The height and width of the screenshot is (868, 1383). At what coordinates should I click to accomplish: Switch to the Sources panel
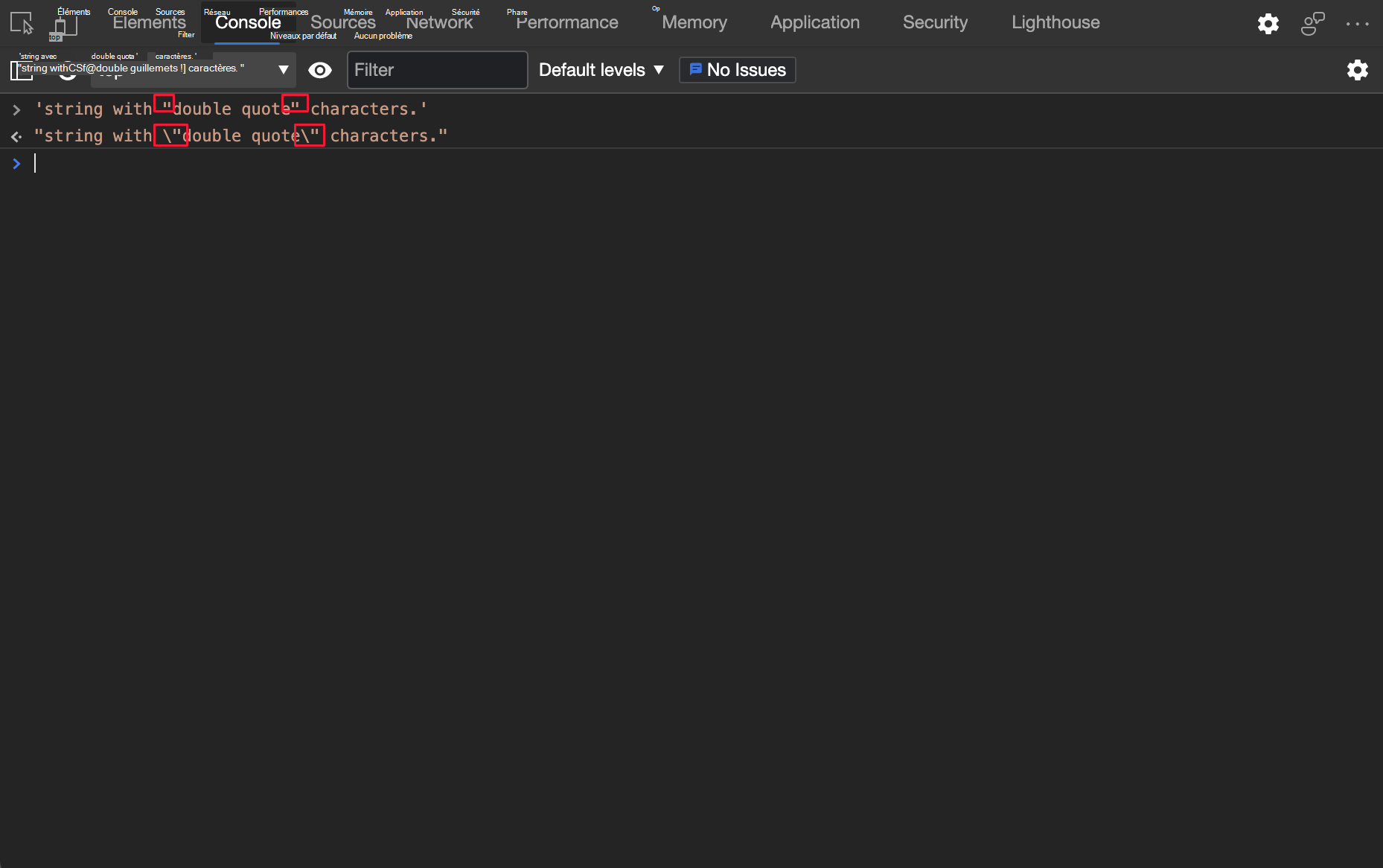[342, 23]
